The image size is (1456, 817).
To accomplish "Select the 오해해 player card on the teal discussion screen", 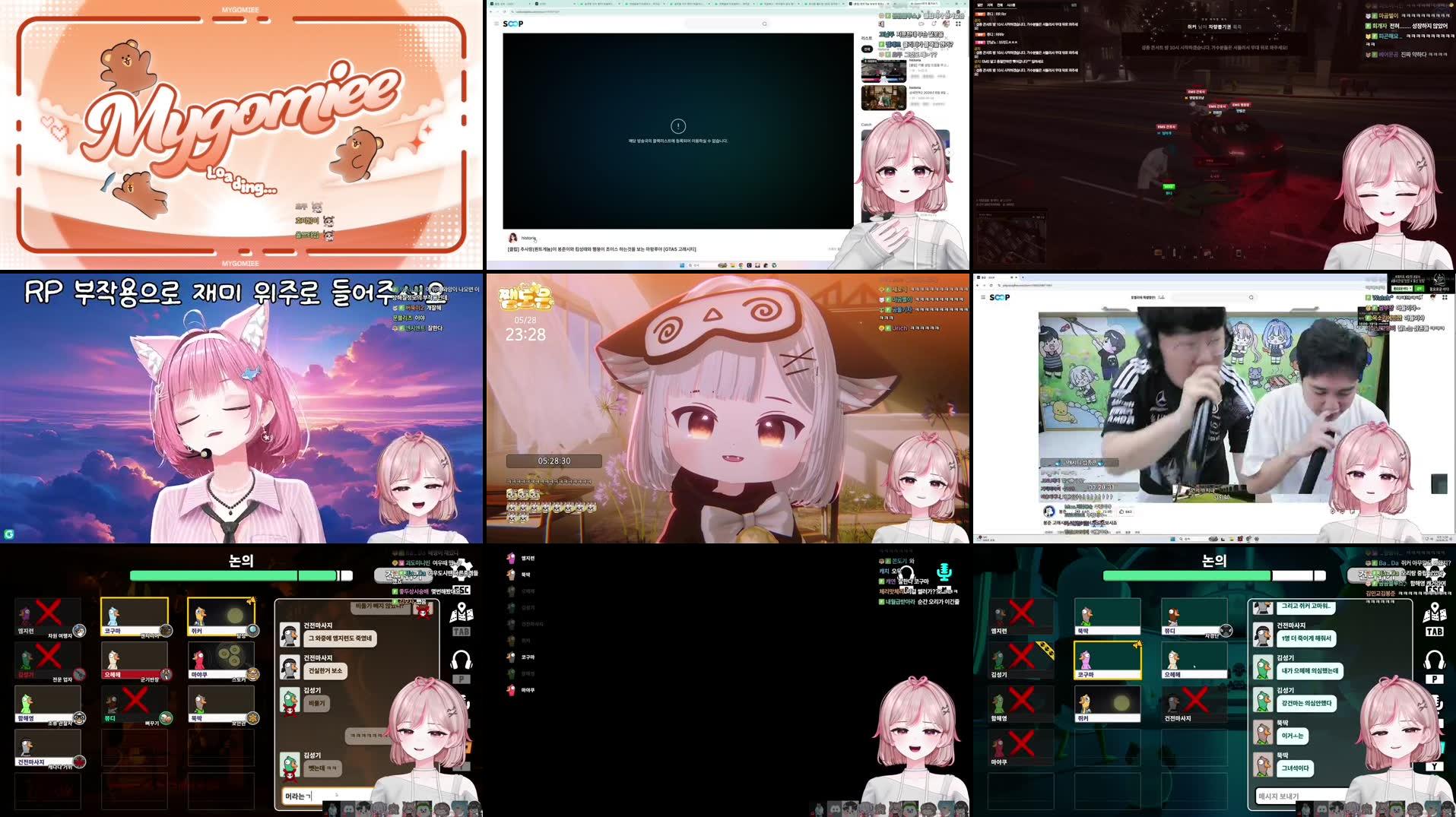I will click(x=1194, y=660).
